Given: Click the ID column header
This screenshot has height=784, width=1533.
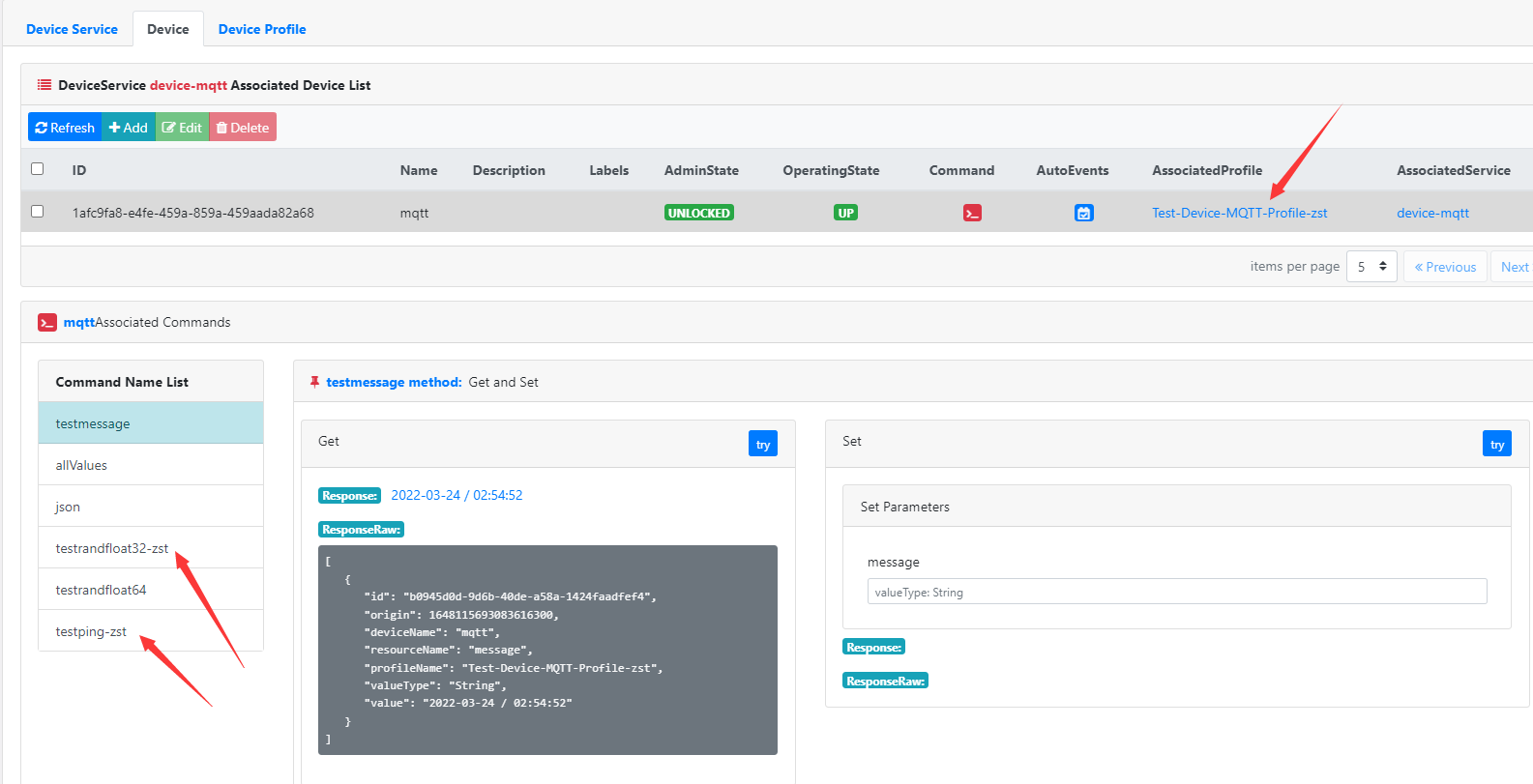Looking at the screenshot, I should [79, 170].
